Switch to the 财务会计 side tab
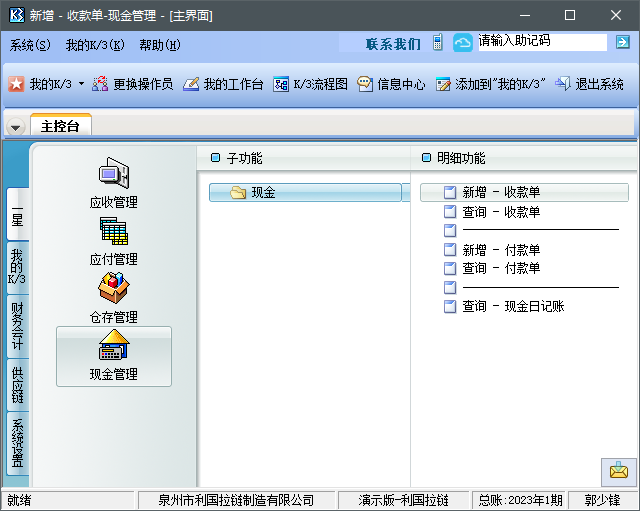Viewport: 640px width, 511px height. tap(17, 326)
